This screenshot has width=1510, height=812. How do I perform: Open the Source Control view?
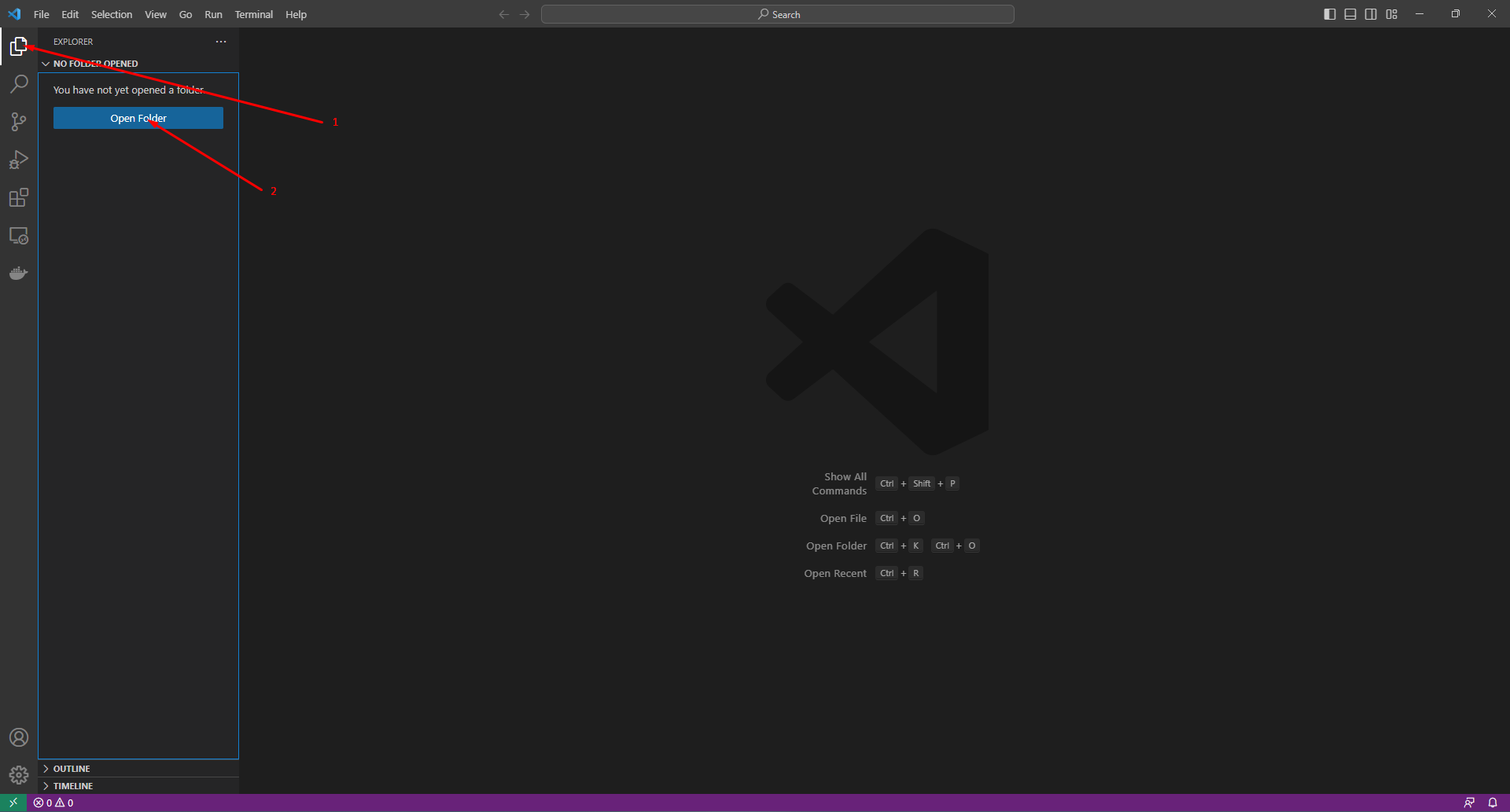point(19,122)
